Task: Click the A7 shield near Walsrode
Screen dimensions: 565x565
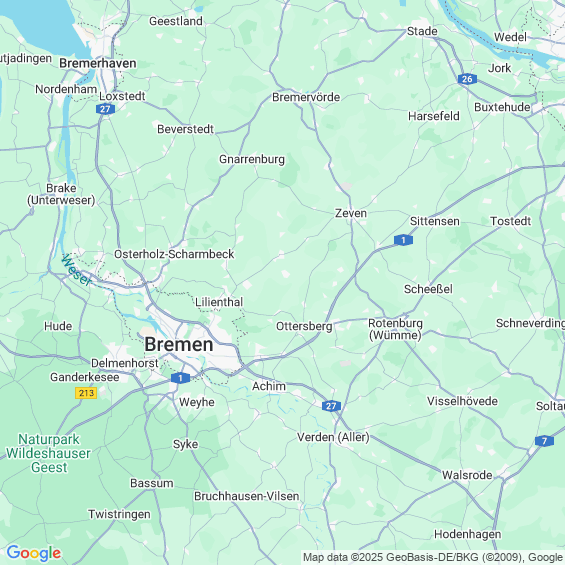Action: pos(544,441)
